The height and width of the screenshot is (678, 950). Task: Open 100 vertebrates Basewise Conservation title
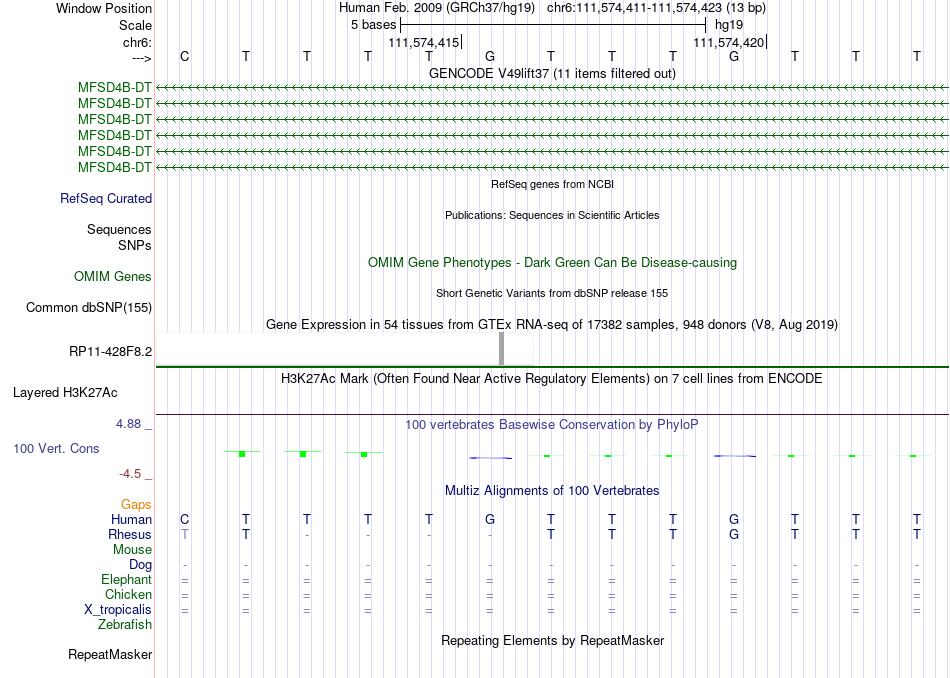coord(552,425)
